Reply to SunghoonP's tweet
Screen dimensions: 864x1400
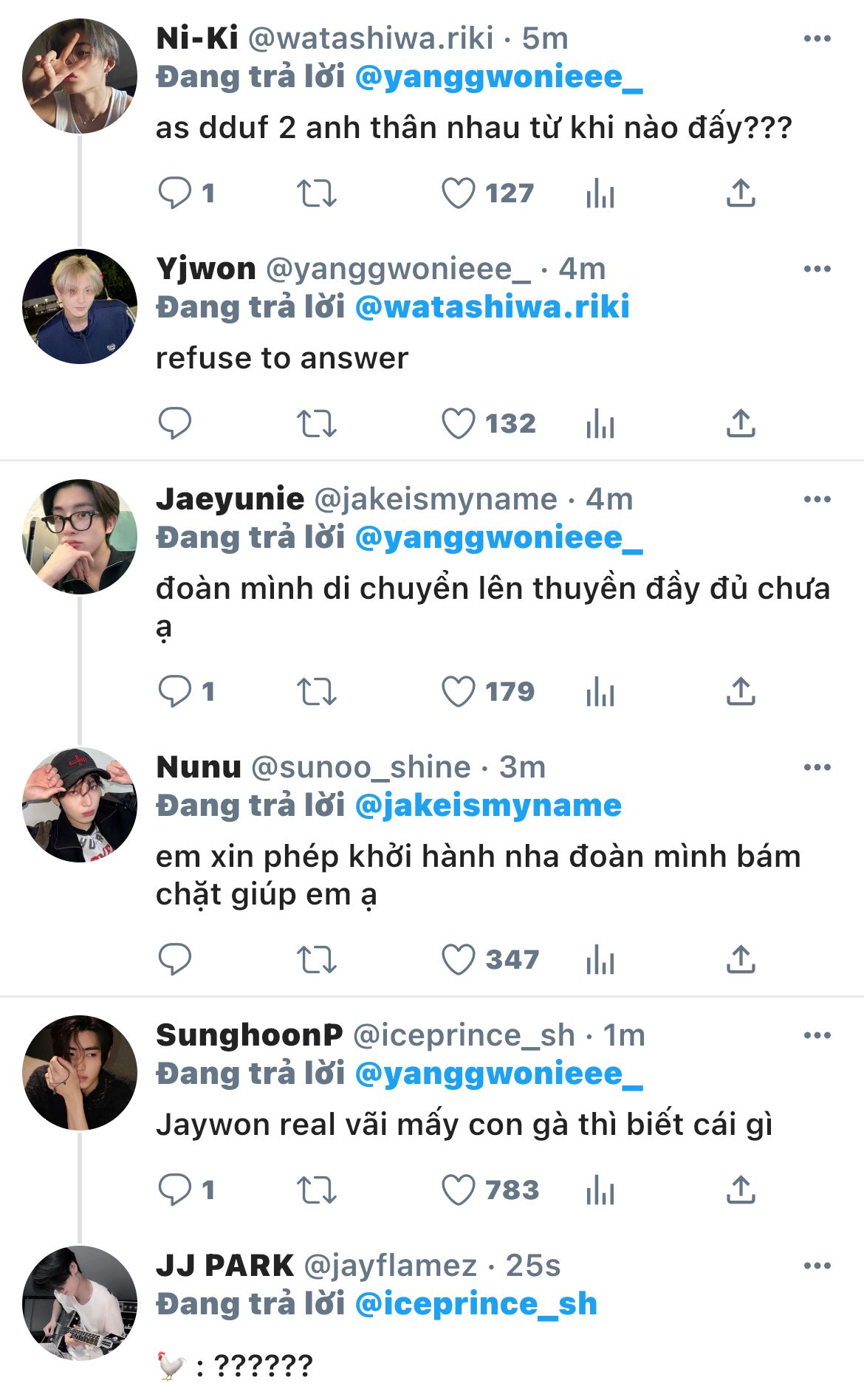coord(175,1190)
